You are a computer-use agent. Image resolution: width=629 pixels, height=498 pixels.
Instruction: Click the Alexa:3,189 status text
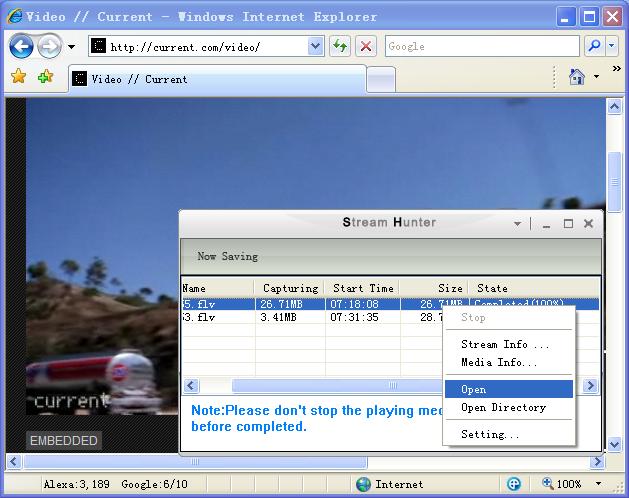pos(76,484)
